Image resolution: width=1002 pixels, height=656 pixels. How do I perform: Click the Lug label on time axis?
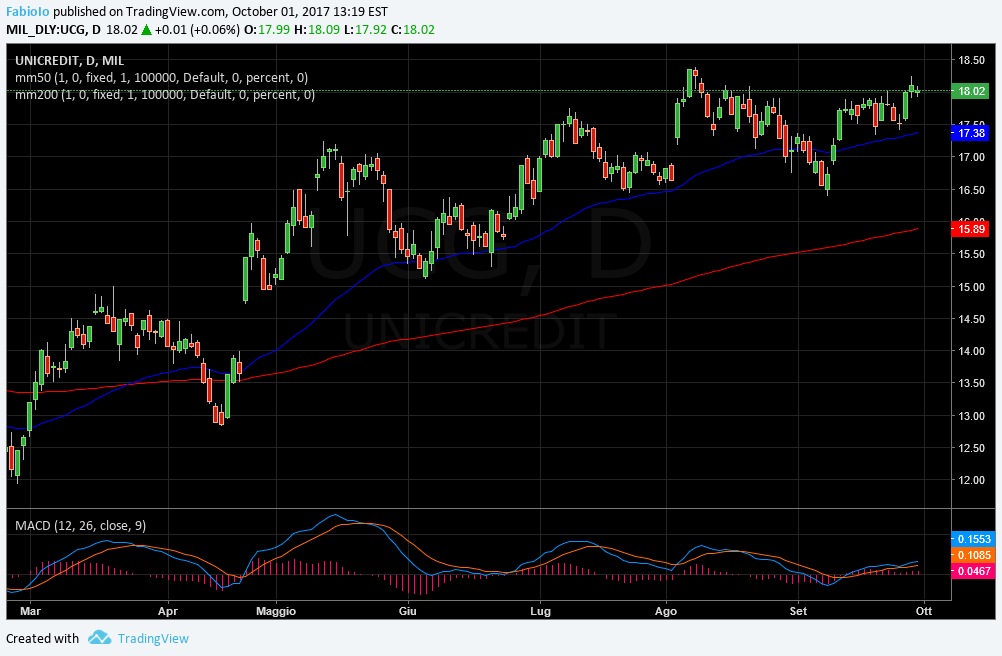pos(541,611)
